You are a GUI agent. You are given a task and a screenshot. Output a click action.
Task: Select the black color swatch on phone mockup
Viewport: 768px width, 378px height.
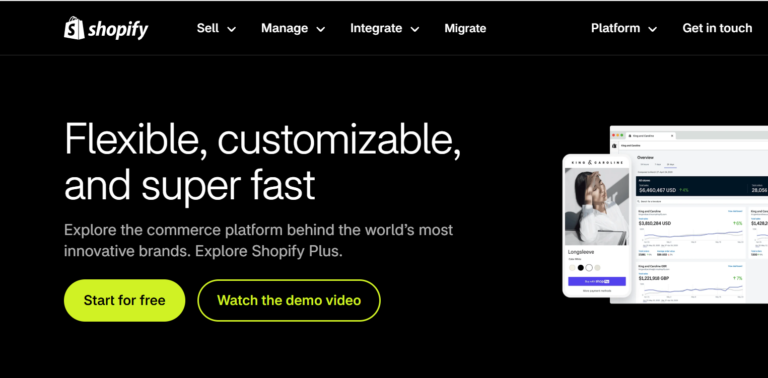point(581,268)
